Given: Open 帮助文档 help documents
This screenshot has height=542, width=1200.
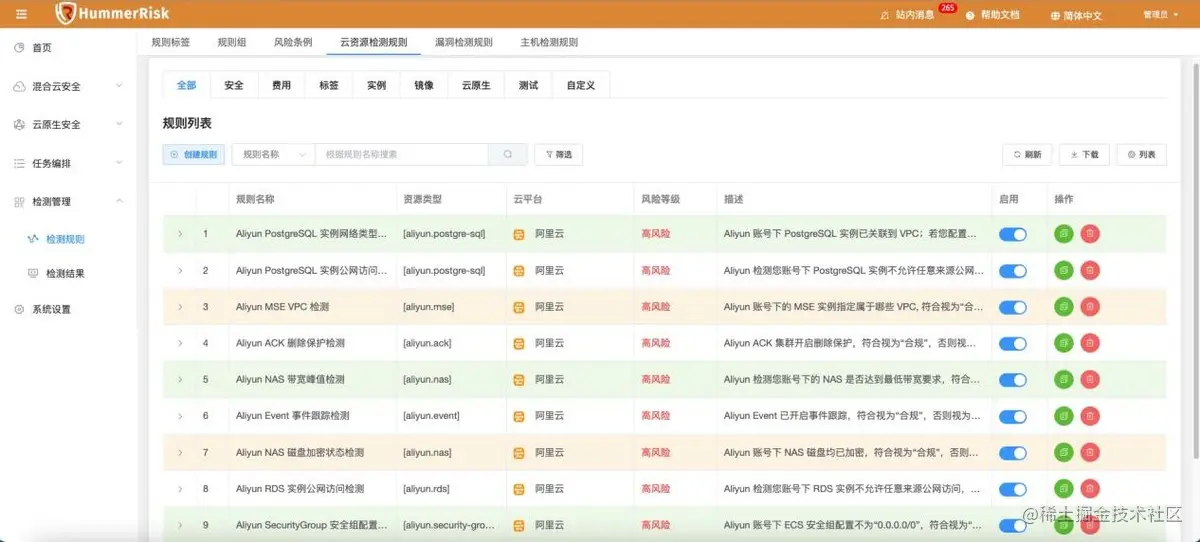Looking at the screenshot, I should click(x=992, y=15).
